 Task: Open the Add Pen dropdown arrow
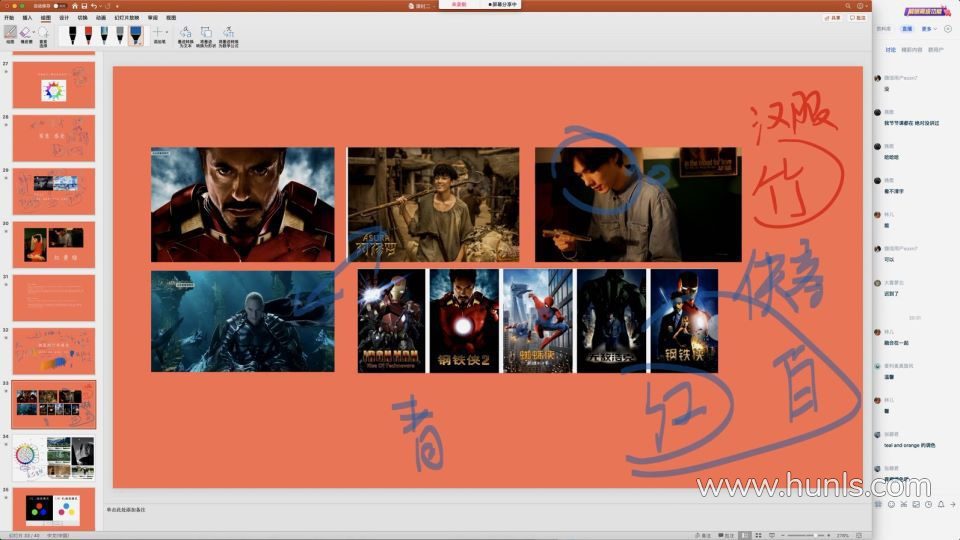click(167, 32)
